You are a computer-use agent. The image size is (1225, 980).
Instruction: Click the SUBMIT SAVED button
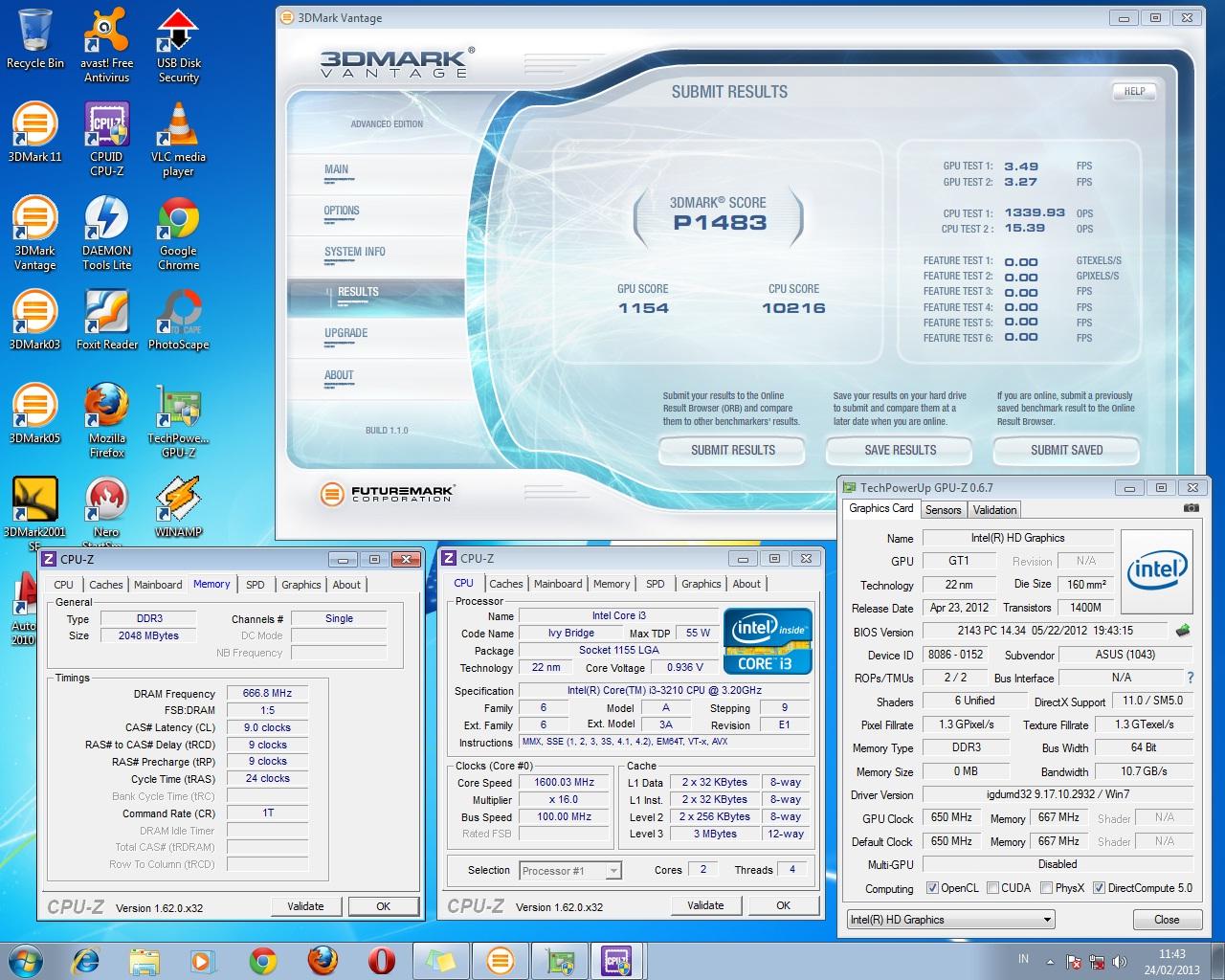(x=1066, y=450)
